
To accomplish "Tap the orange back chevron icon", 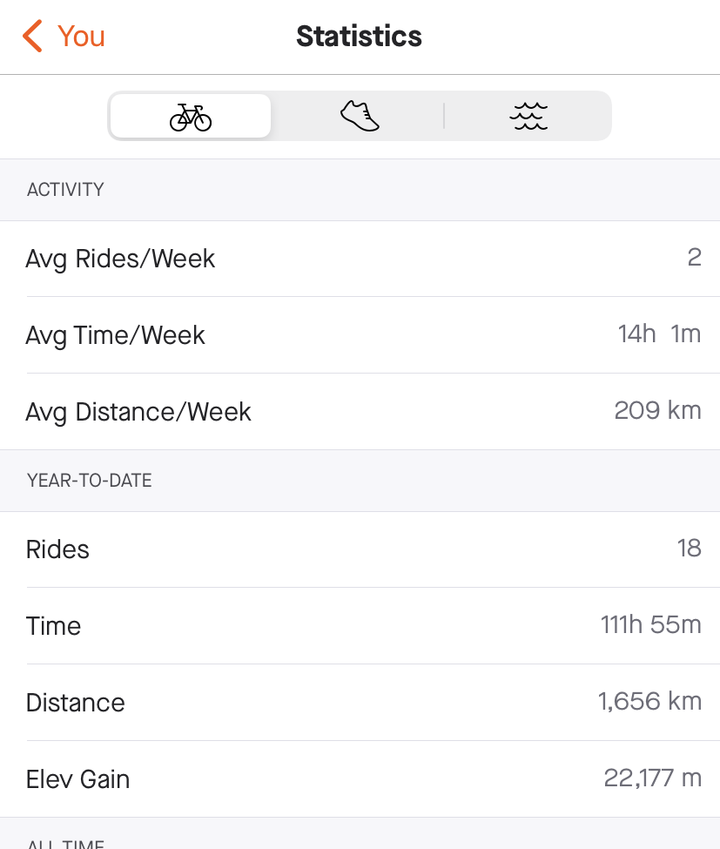I will [32, 36].
